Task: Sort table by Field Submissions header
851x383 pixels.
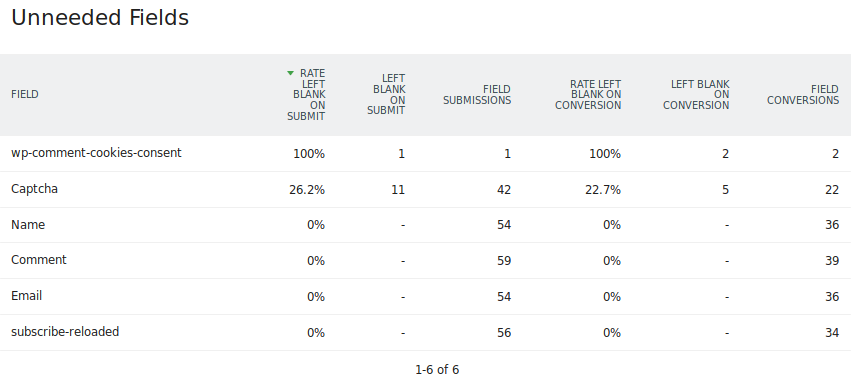Action: [x=477, y=95]
